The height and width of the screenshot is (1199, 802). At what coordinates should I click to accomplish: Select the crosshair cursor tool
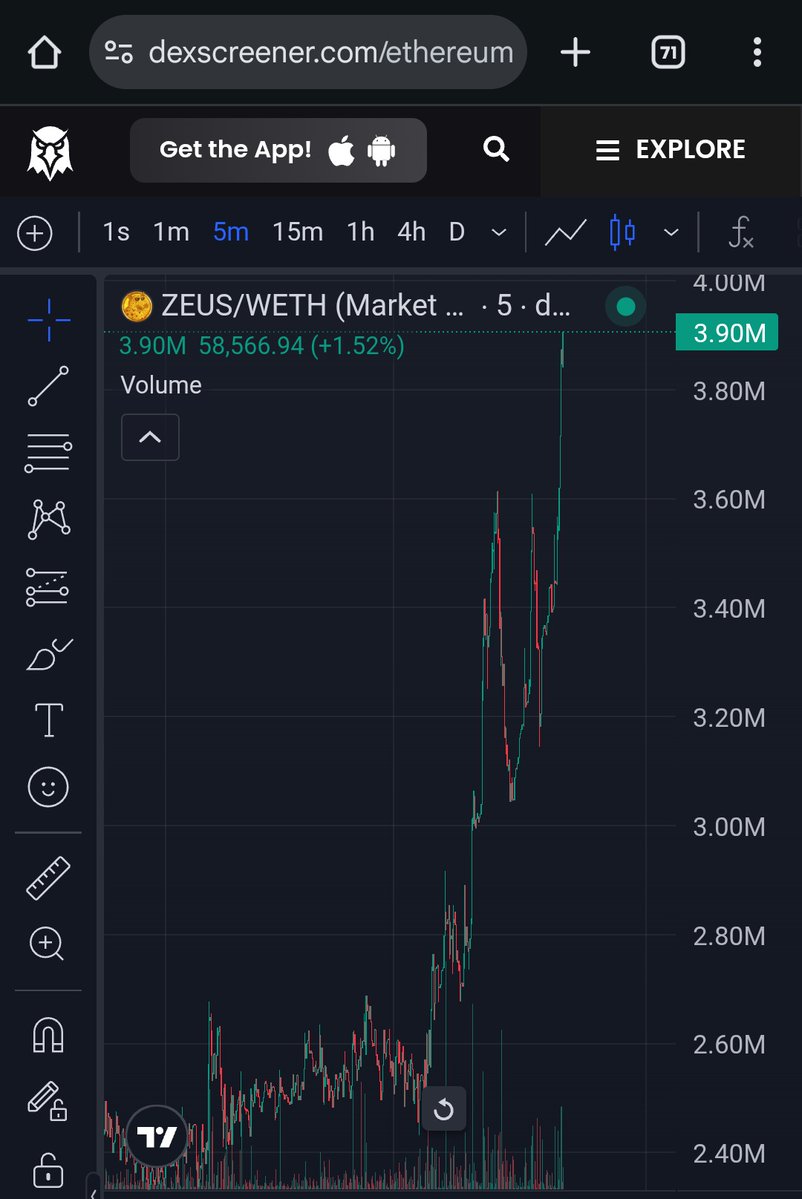(49, 320)
